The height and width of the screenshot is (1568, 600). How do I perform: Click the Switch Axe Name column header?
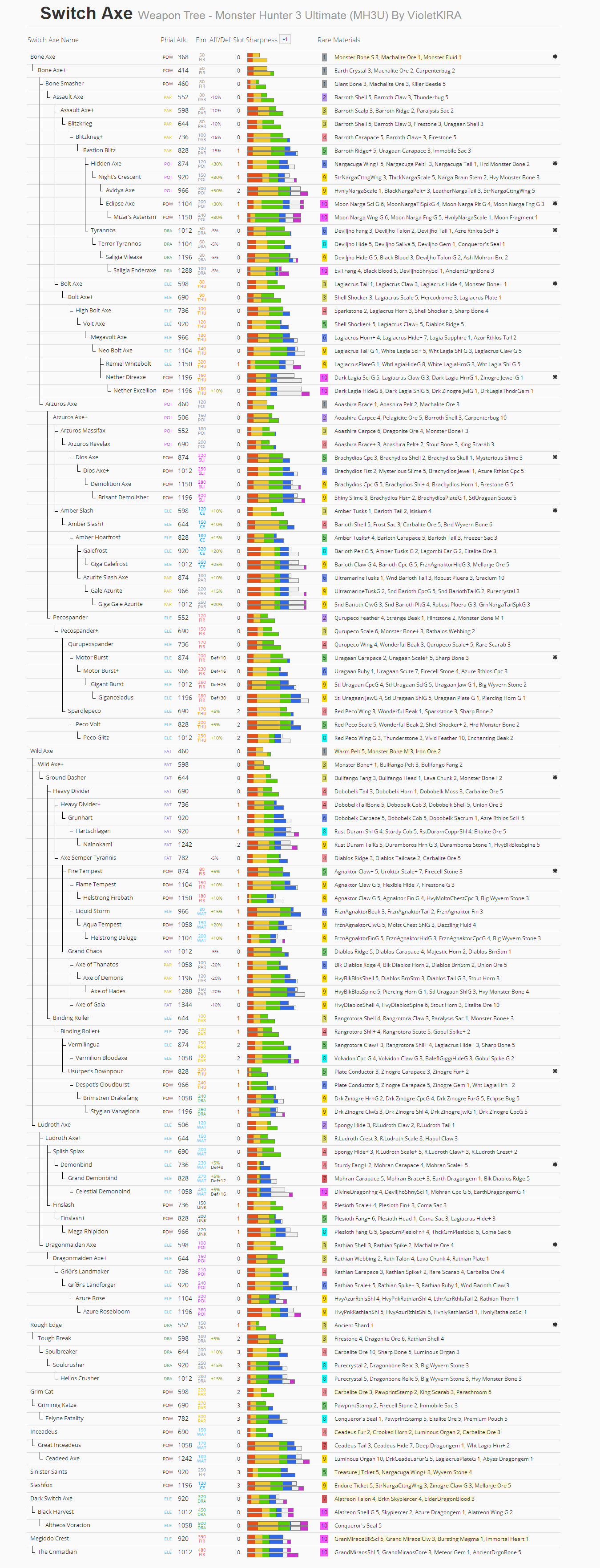coord(53,40)
